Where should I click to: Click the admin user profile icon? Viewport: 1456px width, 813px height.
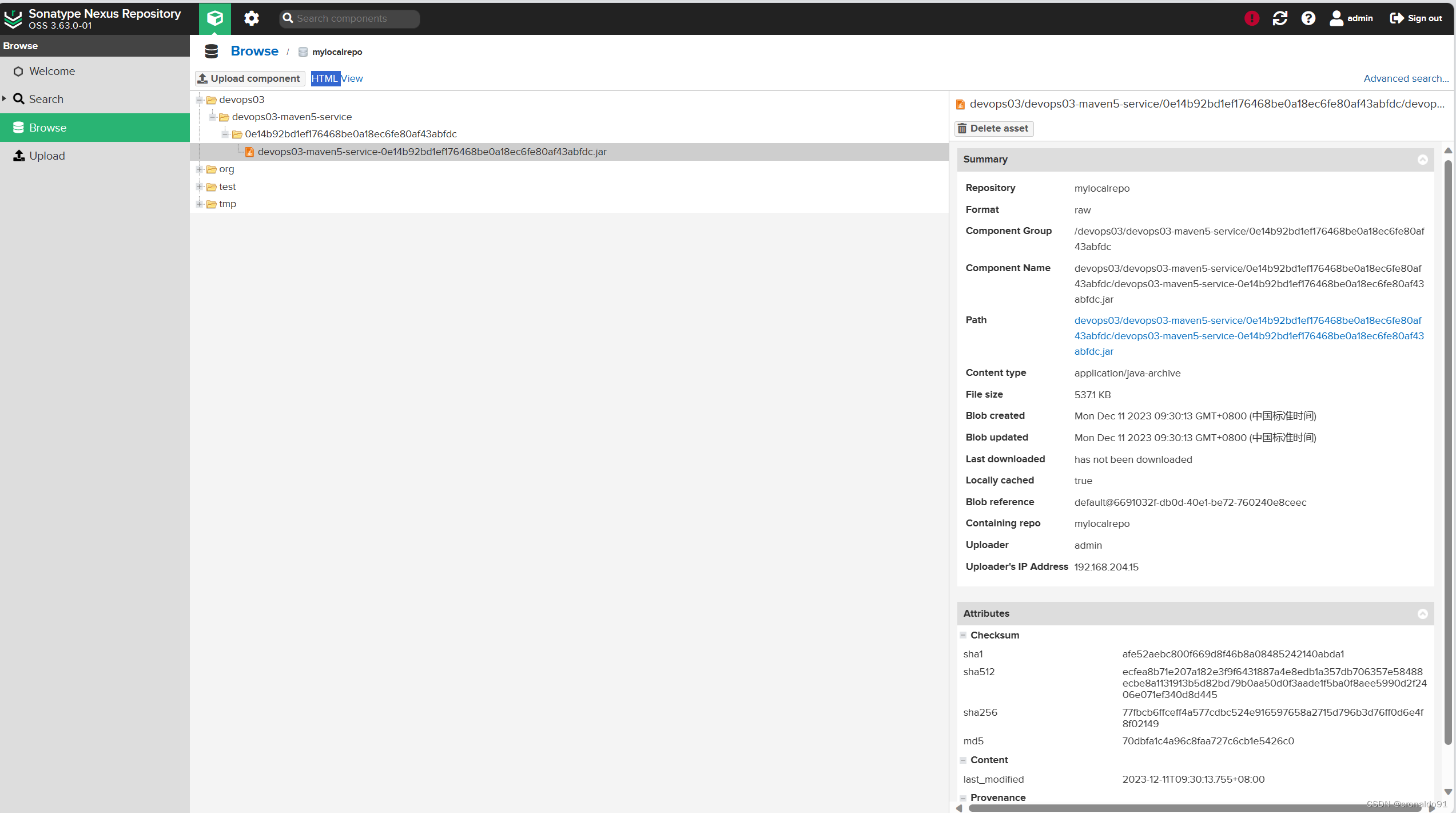tap(1336, 18)
